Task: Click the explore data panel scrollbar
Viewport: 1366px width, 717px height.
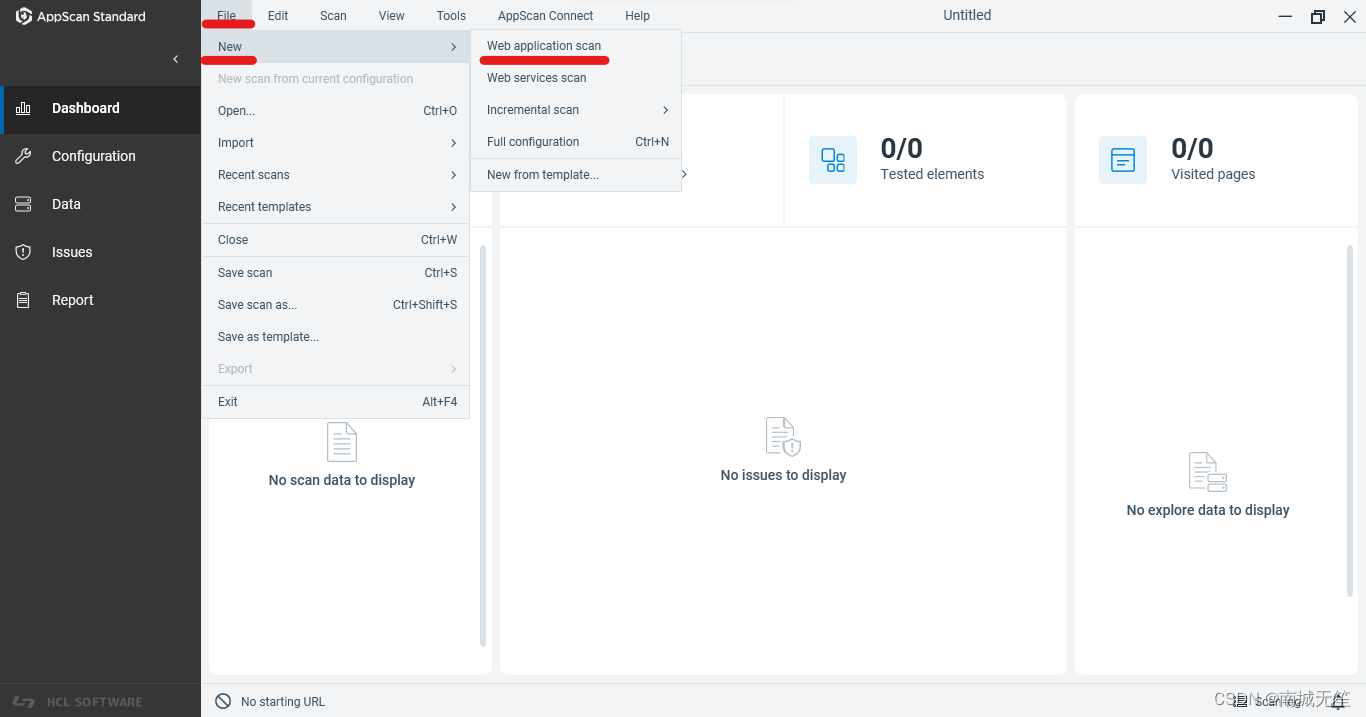Action: (1350, 420)
